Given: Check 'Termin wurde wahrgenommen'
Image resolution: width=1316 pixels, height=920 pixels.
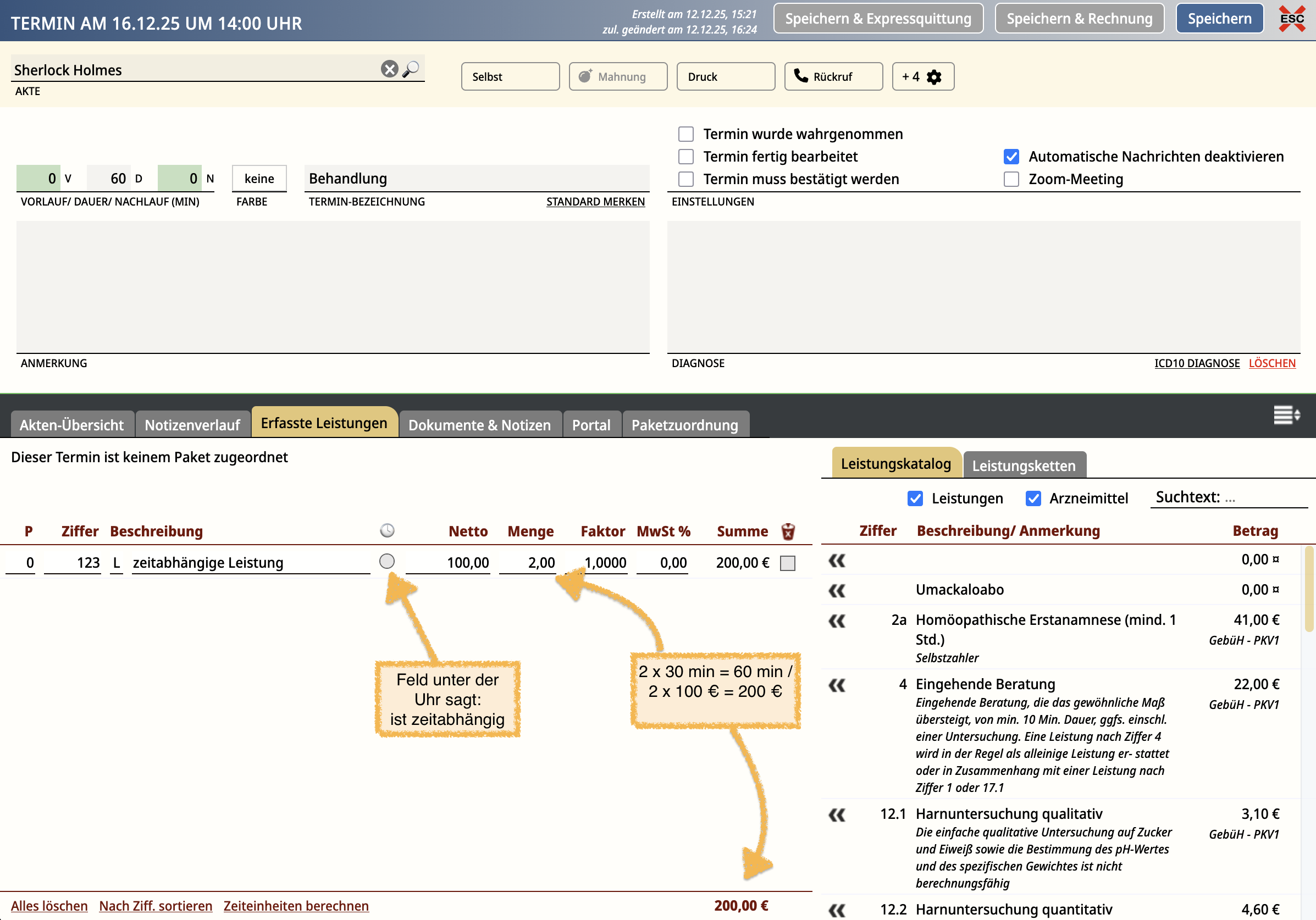Looking at the screenshot, I should [x=686, y=134].
